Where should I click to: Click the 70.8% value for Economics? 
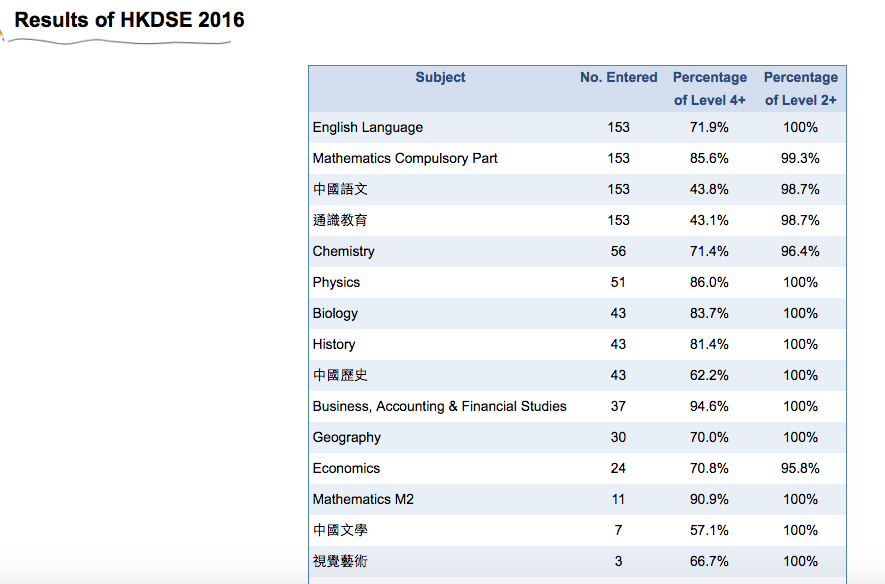click(x=709, y=468)
